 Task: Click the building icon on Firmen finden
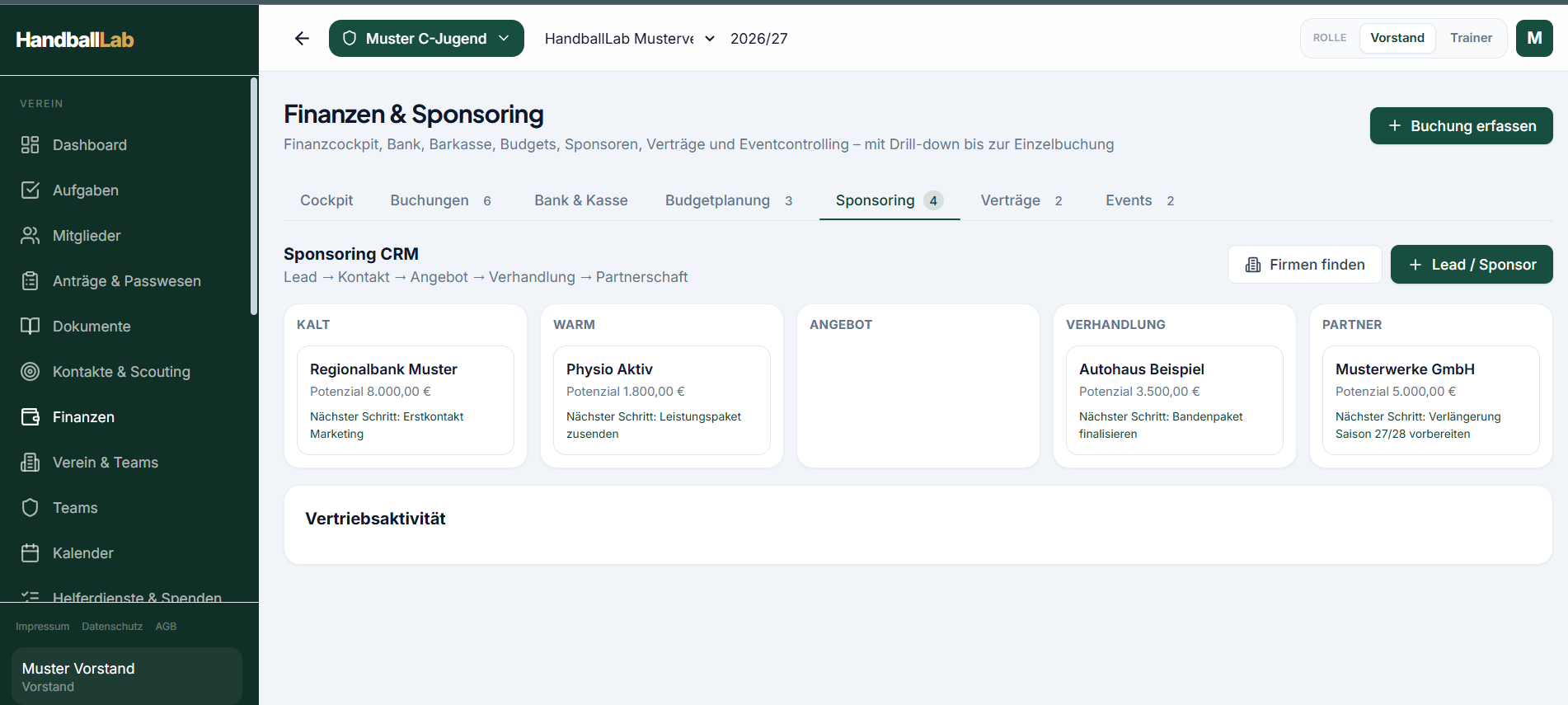tap(1253, 265)
